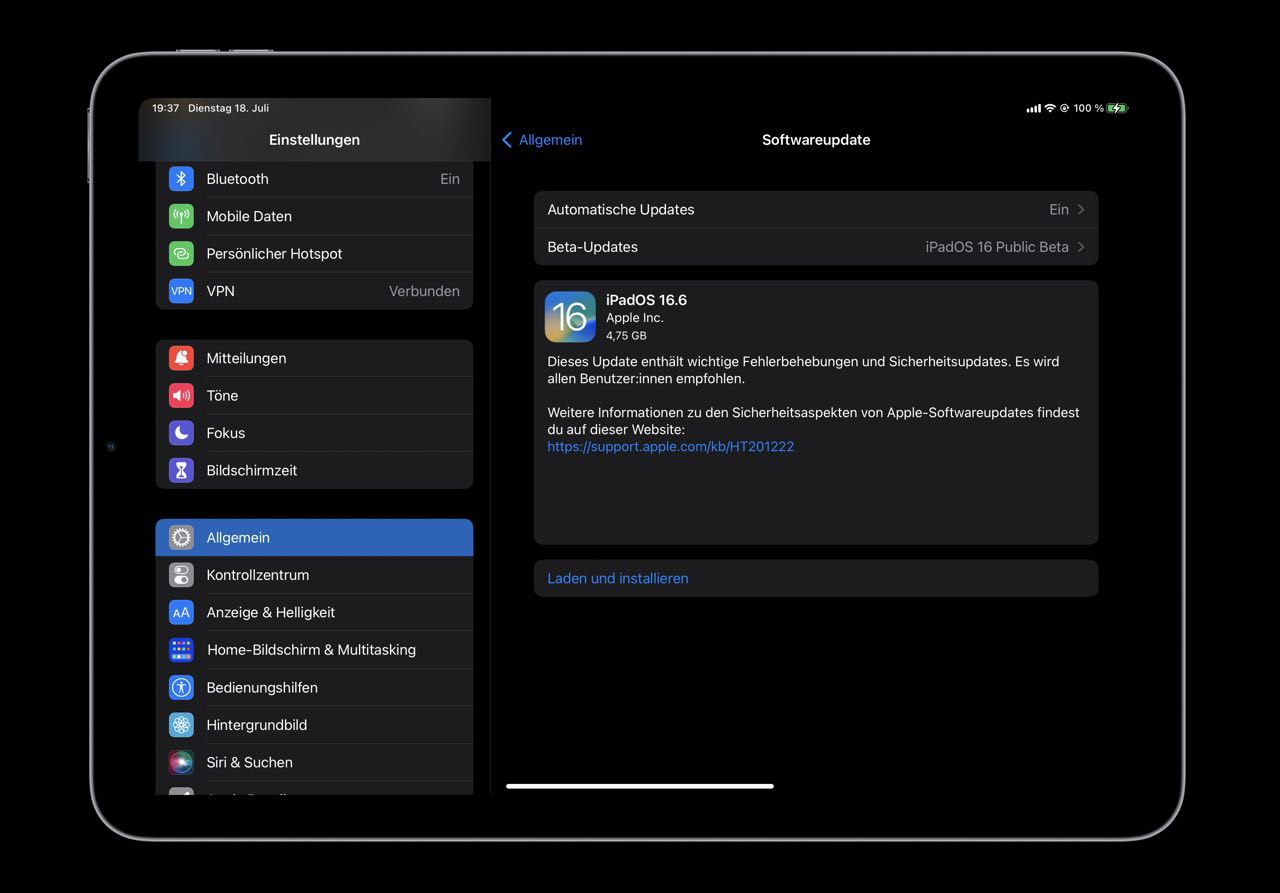The width and height of the screenshot is (1280, 893).
Task: Tap the Mitteilungen bell icon
Action: (181, 358)
